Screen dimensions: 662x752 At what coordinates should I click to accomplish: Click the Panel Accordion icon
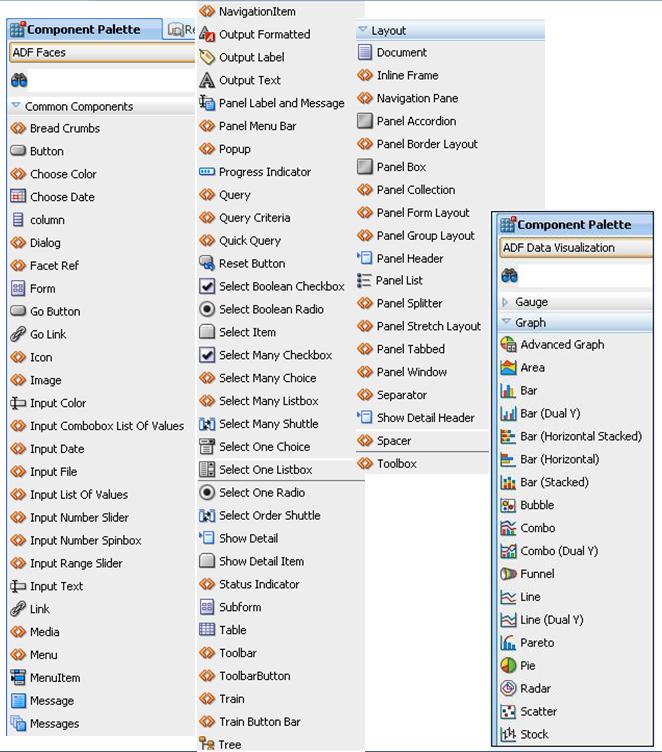(x=365, y=121)
